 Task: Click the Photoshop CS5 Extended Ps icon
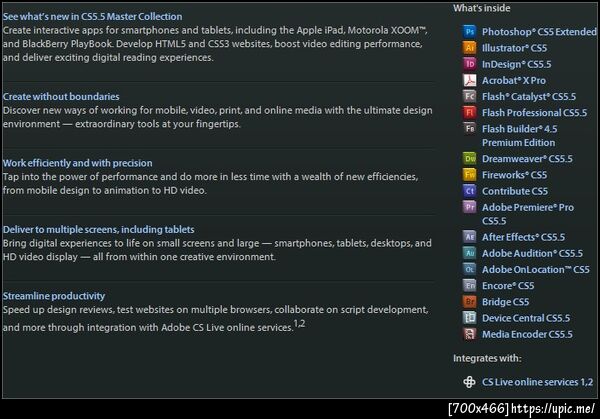click(x=470, y=31)
